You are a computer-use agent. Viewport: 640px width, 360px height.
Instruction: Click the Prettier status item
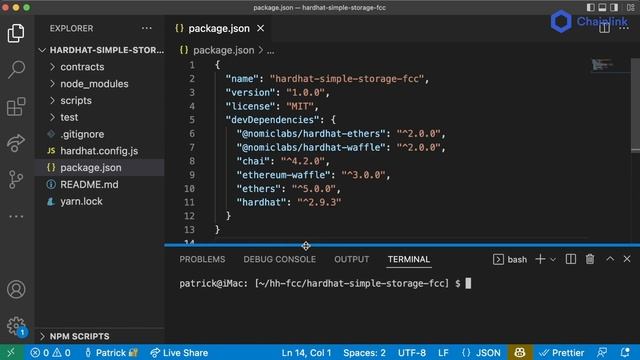(x=561, y=353)
